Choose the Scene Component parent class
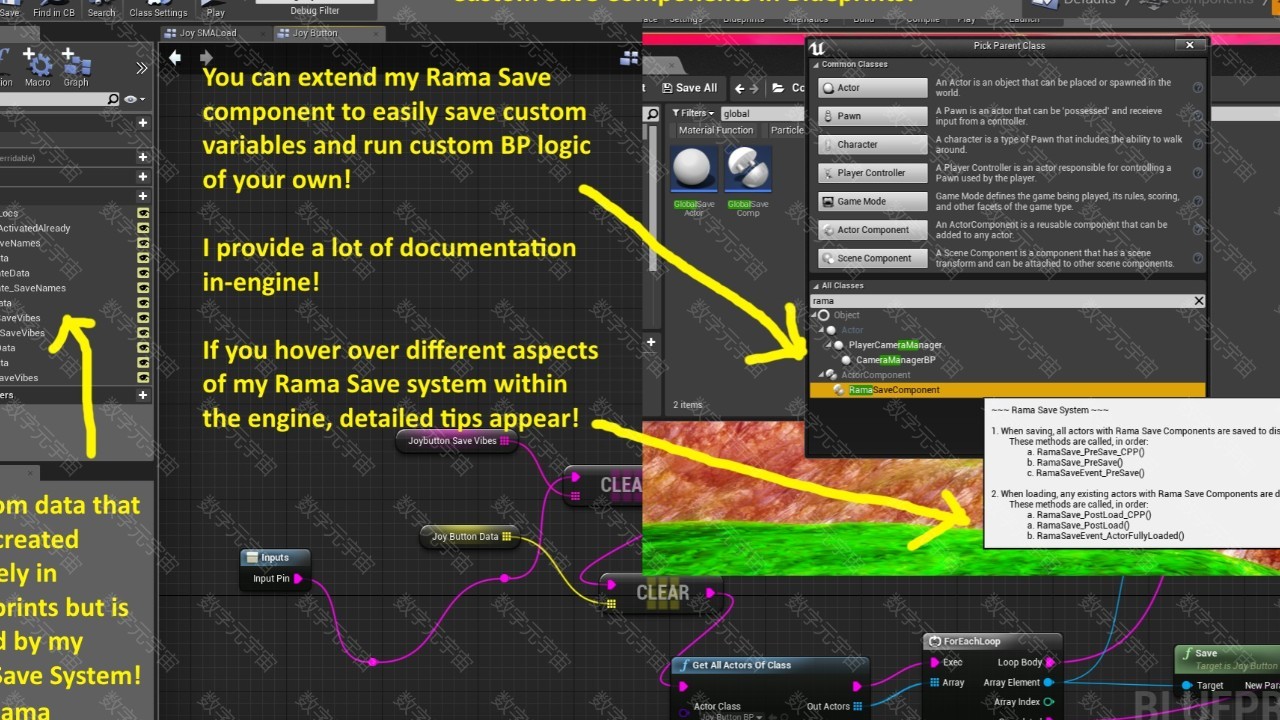1280x720 pixels. pyautogui.click(x=873, y=258)
